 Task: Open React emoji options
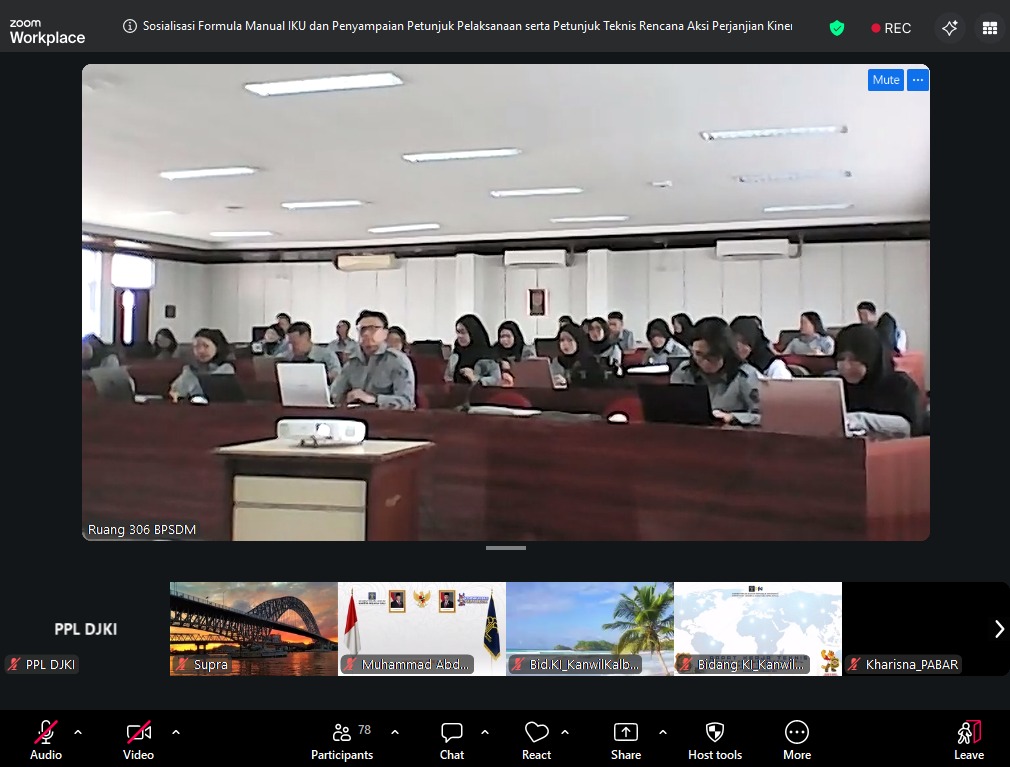tap(537, 741)
